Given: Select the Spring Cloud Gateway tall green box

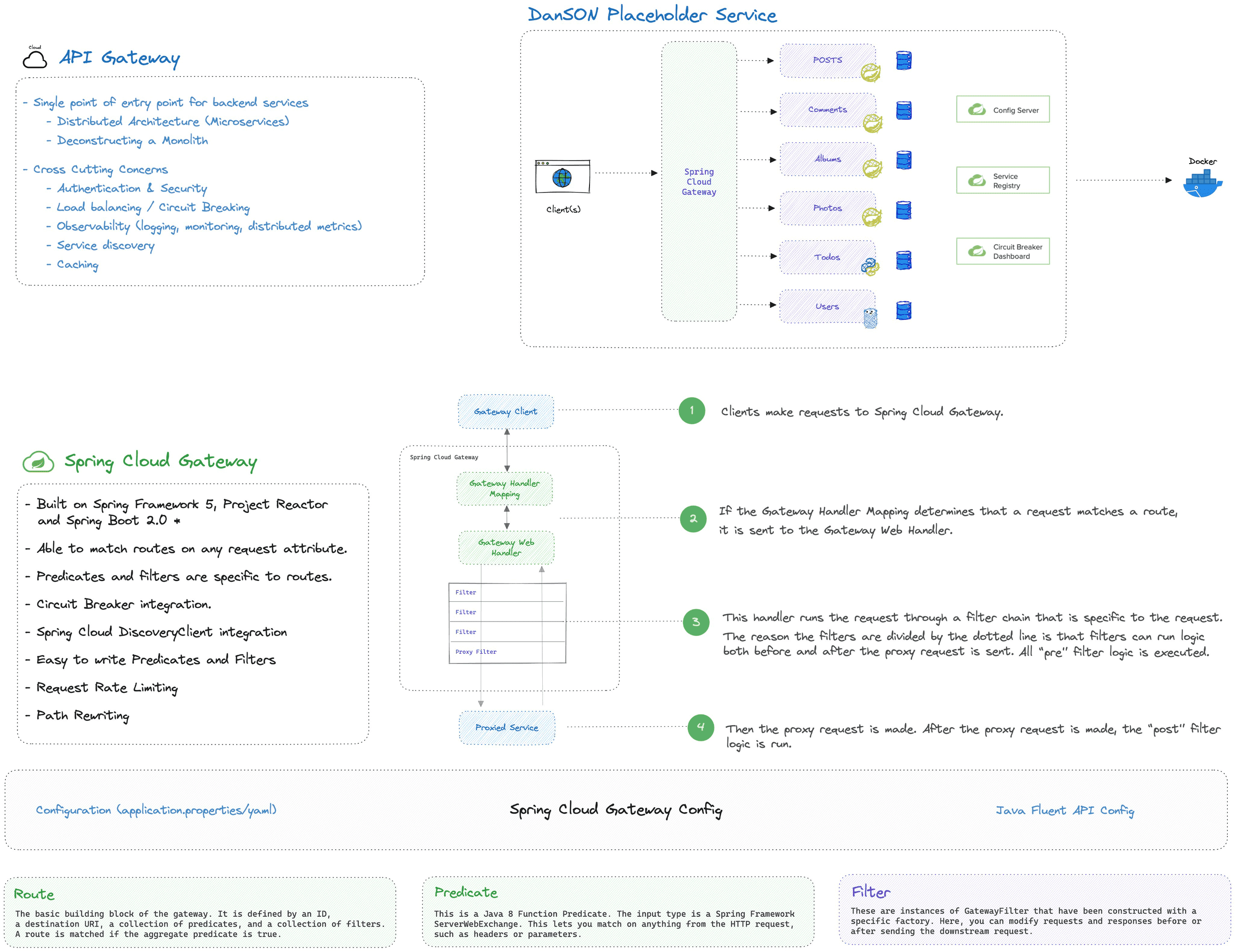Looking at the screenshot, I should [x=699, y=181].
